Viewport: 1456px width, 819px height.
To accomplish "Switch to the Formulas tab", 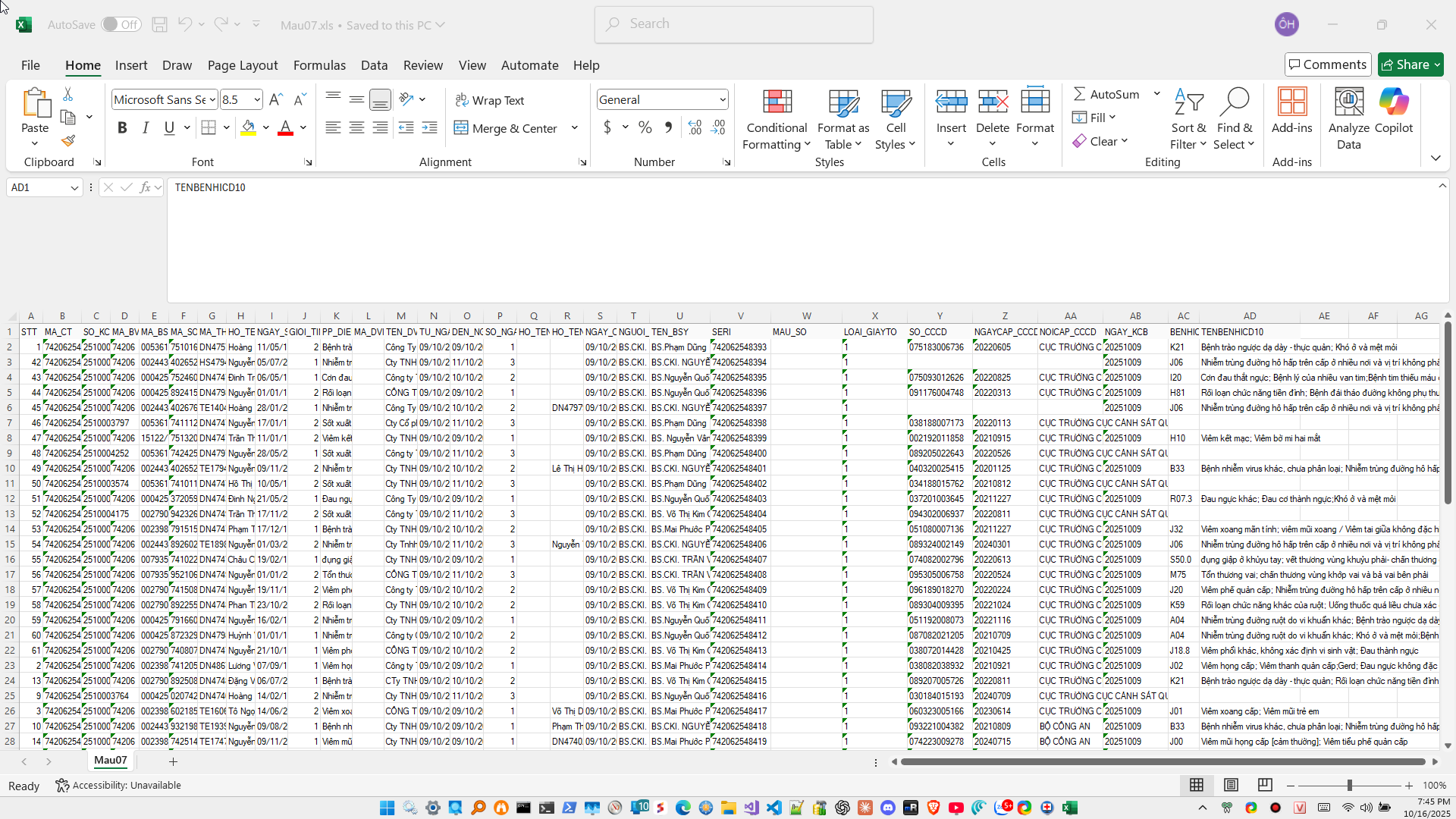I will (x=319, y=65).
